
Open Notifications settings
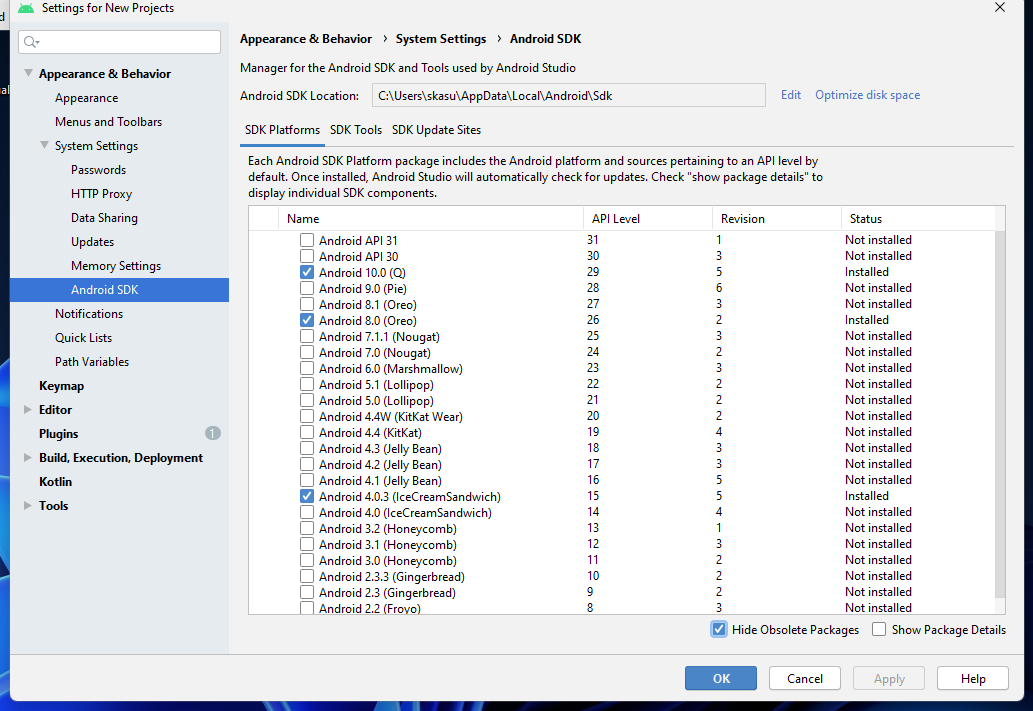[x=89, y=314]
